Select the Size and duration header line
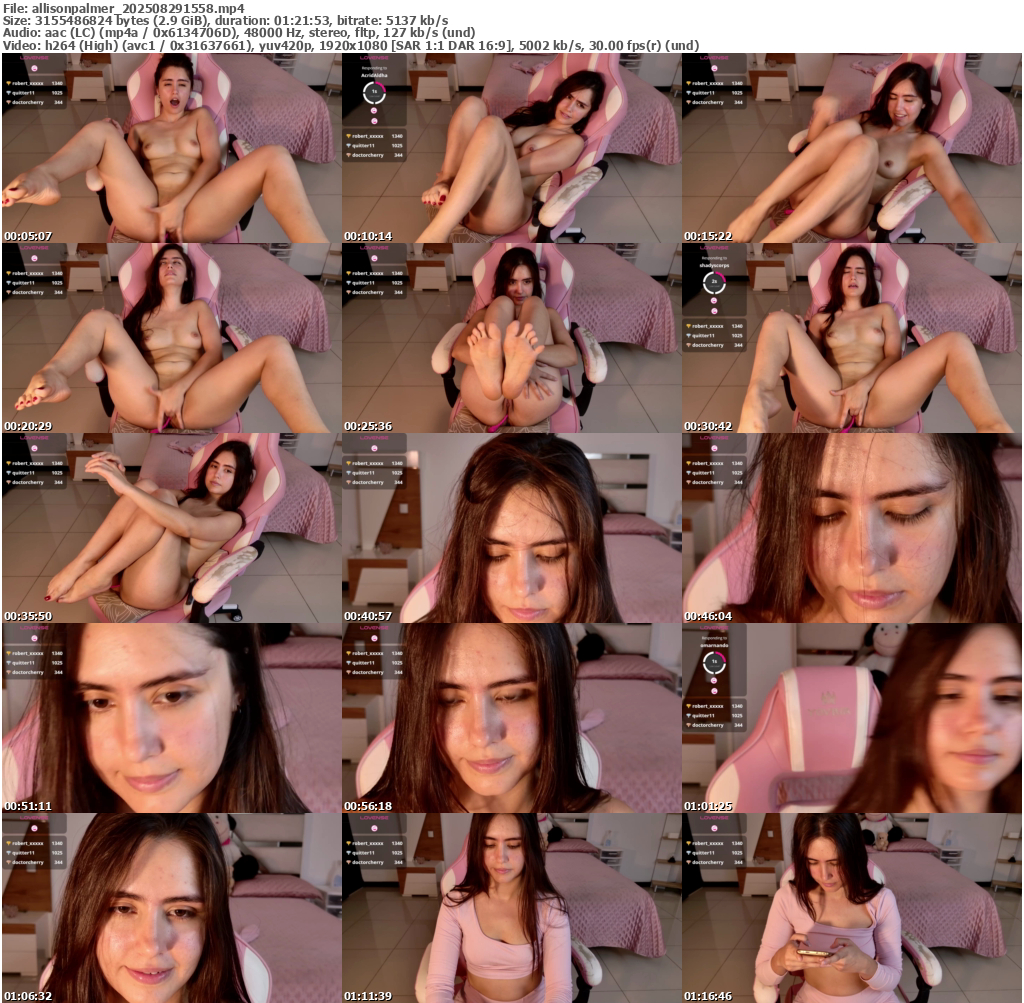 [225, 20]
